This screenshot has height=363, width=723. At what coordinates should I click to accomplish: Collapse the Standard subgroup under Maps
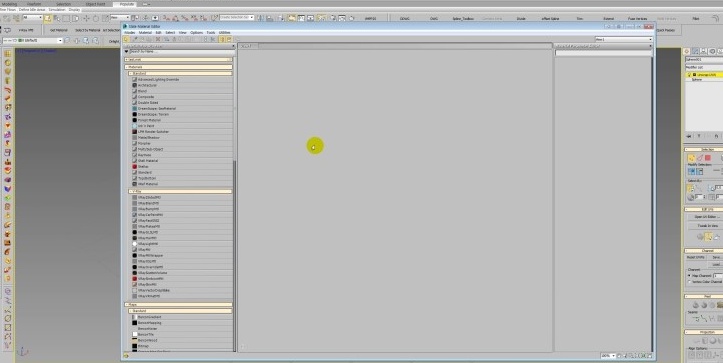click(180, 311)
